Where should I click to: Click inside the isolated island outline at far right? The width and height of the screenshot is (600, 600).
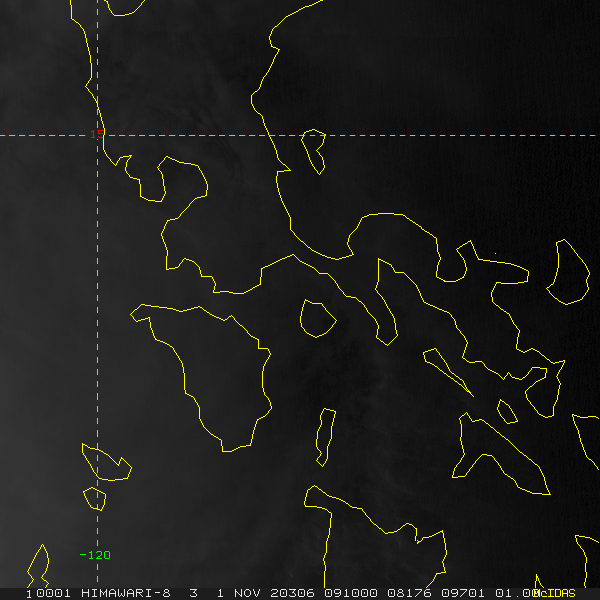click(570, 274)
